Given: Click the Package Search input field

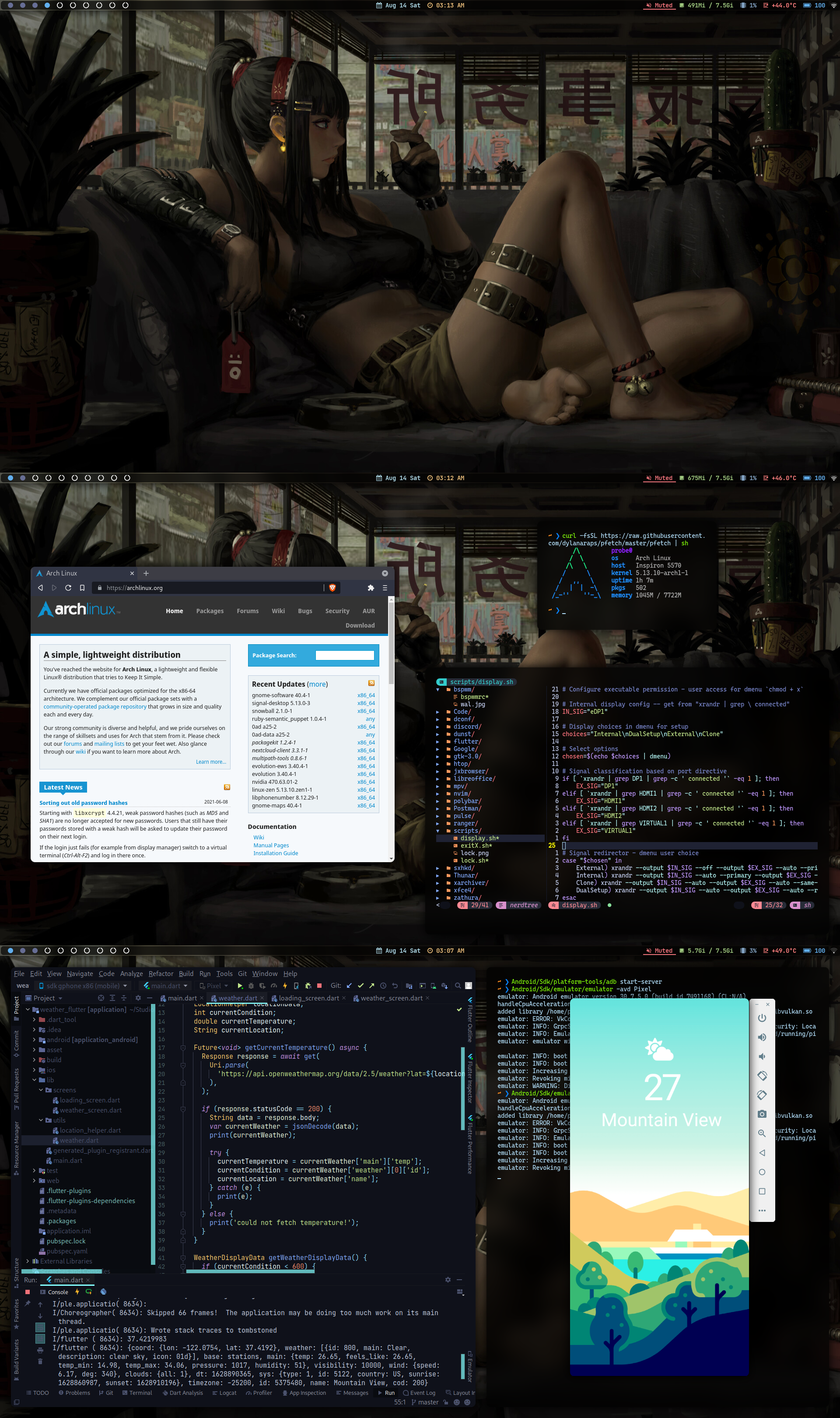Looking at the screenshot, I should coord(344,655).
